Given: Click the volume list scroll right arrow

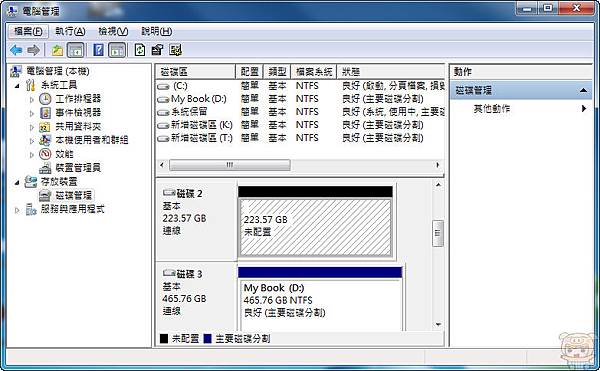Looking at the screenshot, I should coord(438,165).
